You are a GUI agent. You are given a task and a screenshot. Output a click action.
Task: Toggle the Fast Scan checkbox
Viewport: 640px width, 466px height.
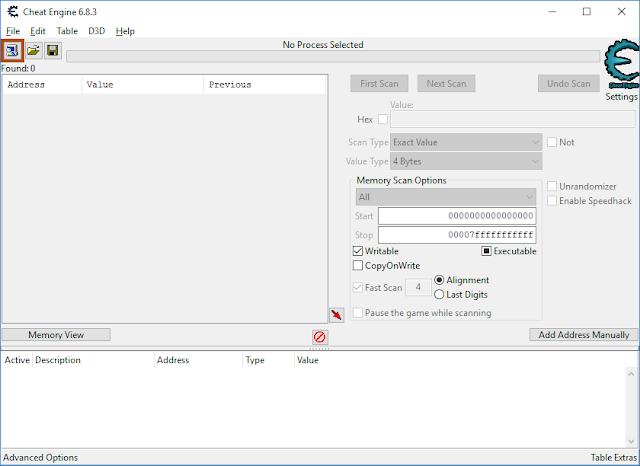[358, 287]
